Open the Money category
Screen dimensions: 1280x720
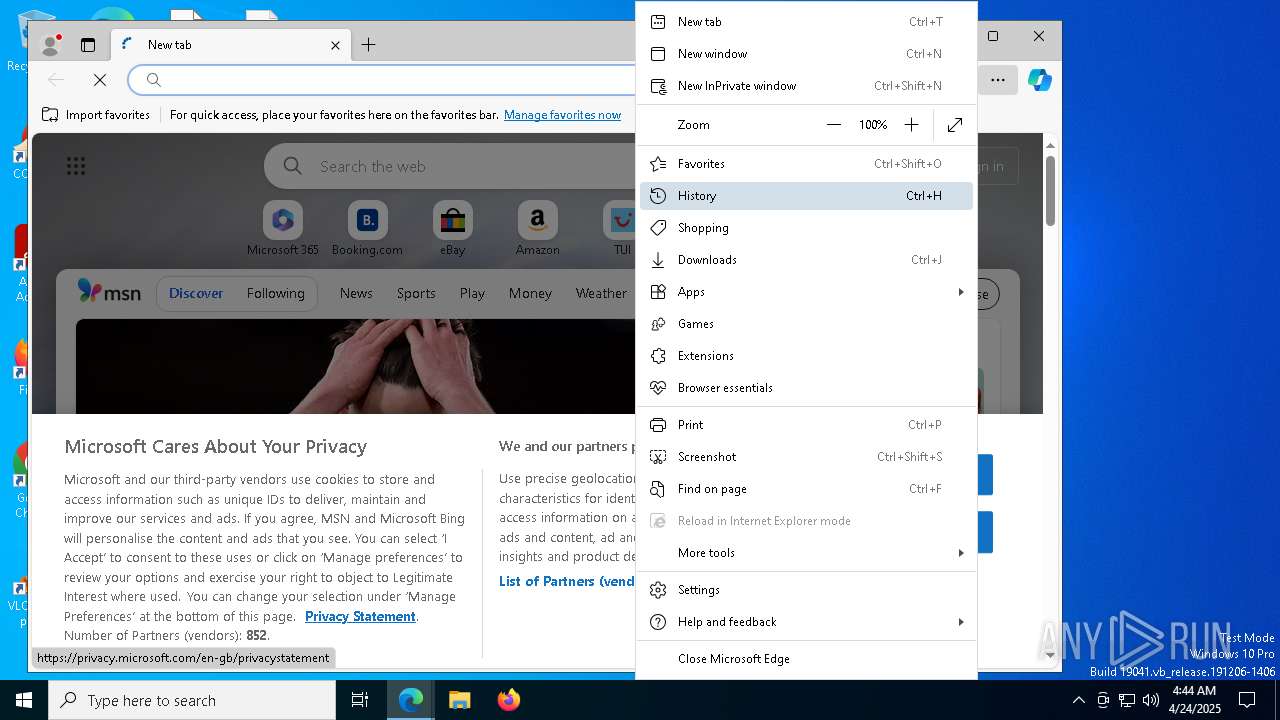[530, 293]
